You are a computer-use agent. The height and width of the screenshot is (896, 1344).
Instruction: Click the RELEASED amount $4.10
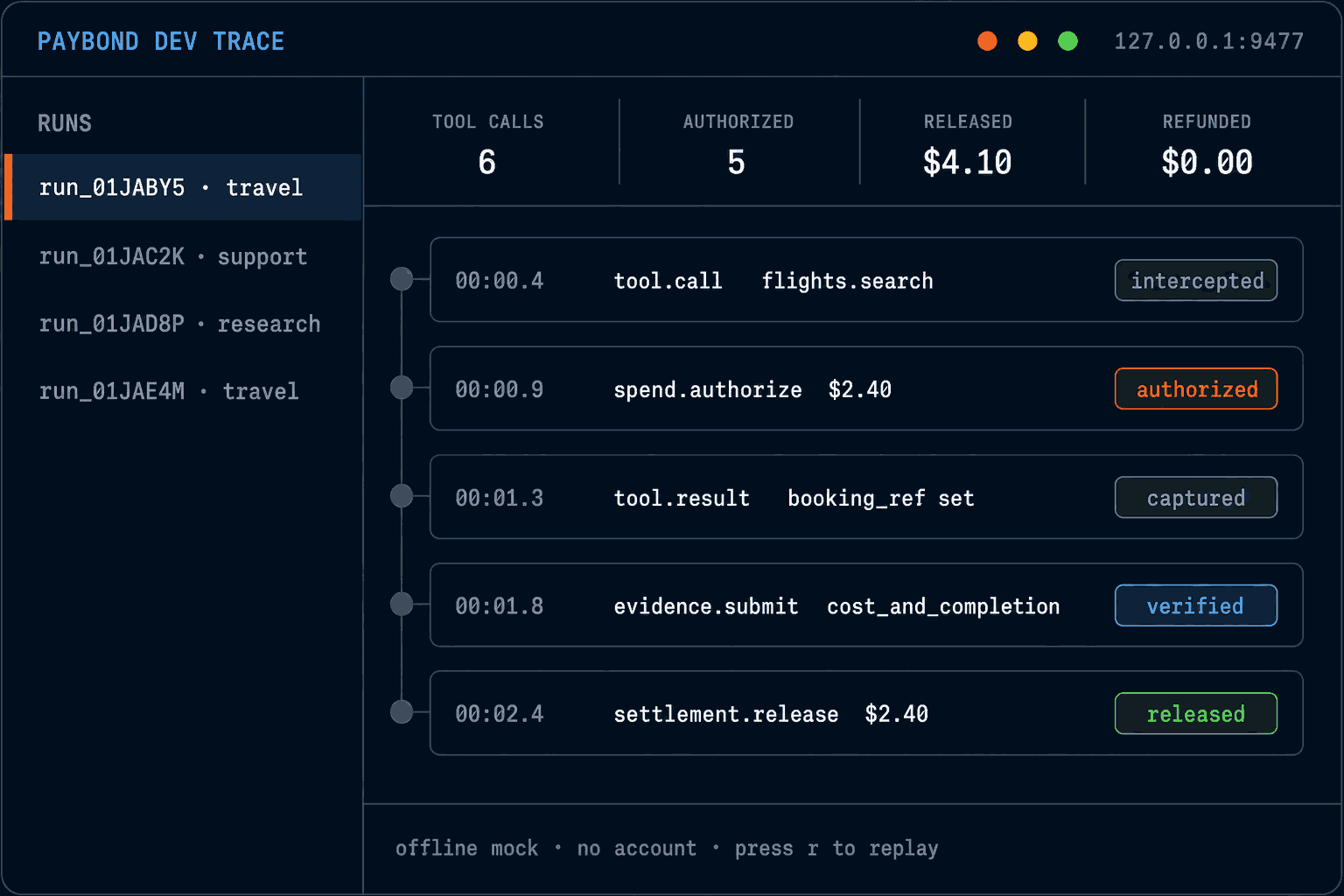[968, 162]
